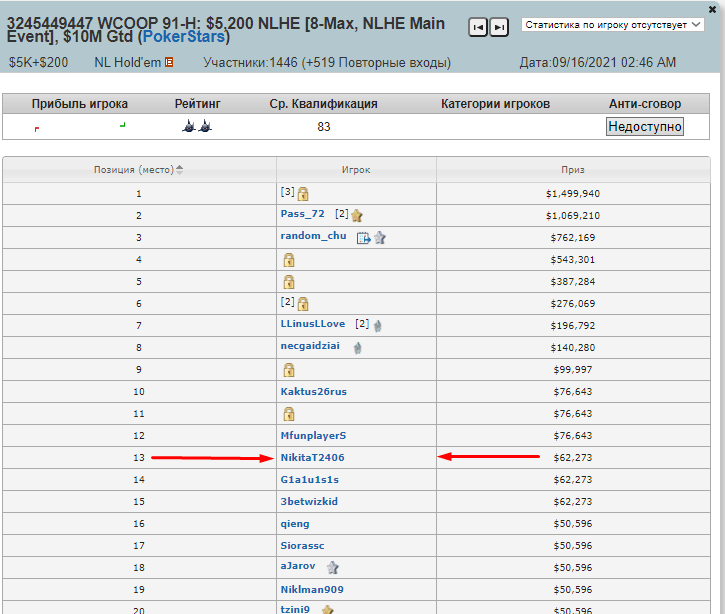The height and width of the screenshot is (614, 725).
Task: Click the shark rating icons
Action: [197, 126]
